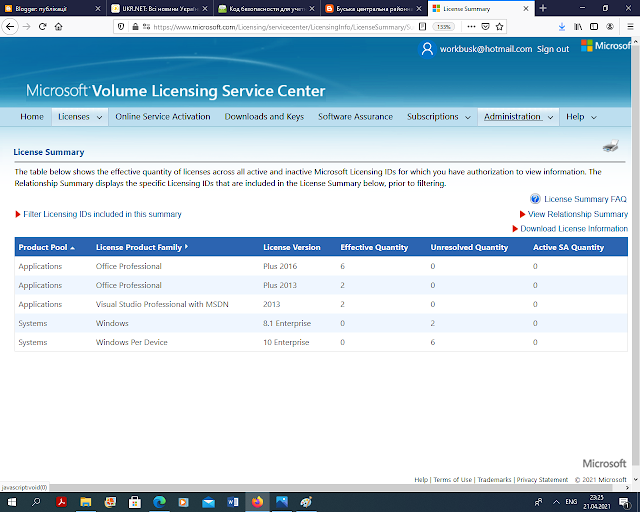The height and width of the screenshot is (512, 640).
Task: Click the browser address bar URL
Action: pos(282,27)
